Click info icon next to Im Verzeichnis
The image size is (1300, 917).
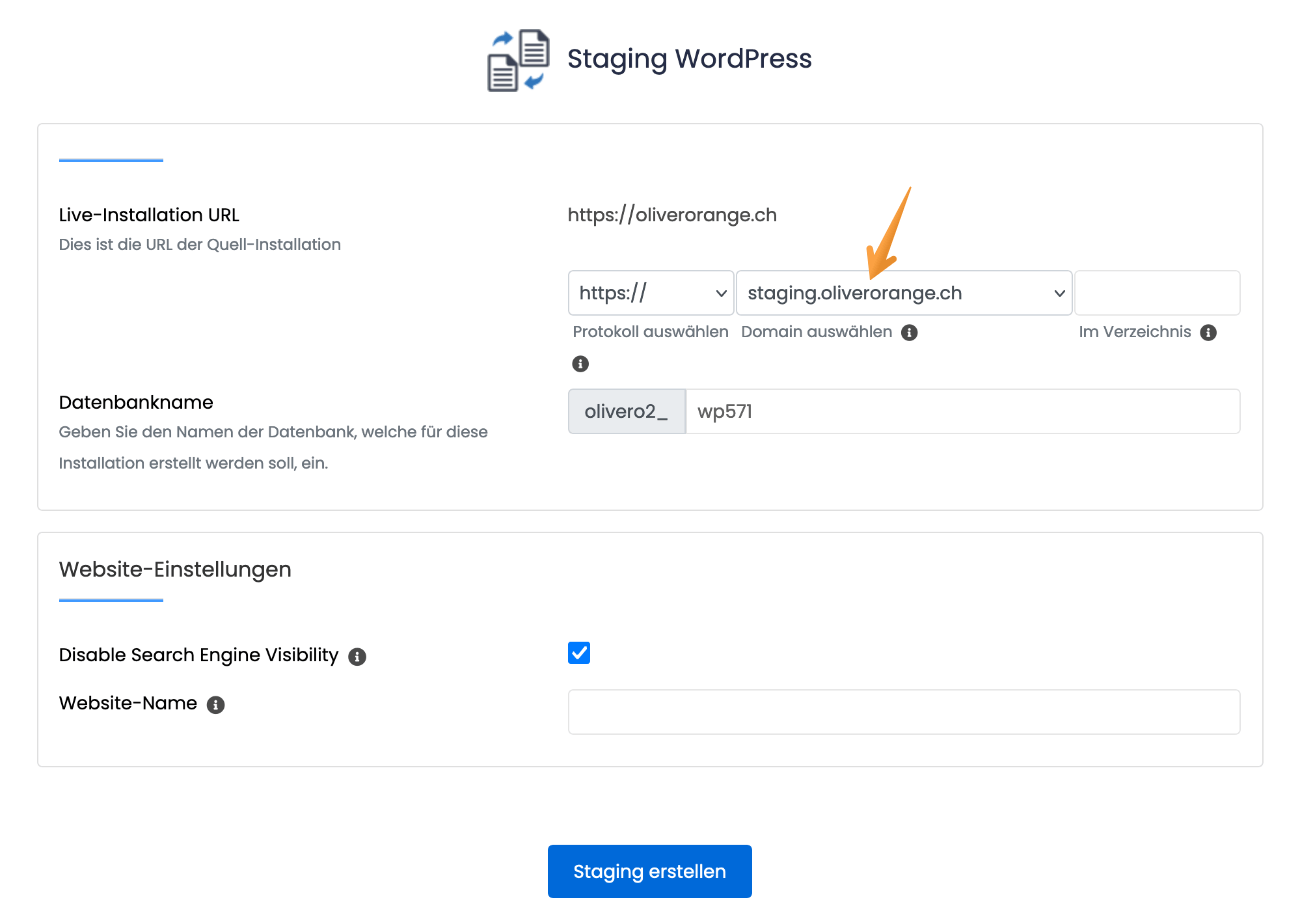coord(1208,332)
